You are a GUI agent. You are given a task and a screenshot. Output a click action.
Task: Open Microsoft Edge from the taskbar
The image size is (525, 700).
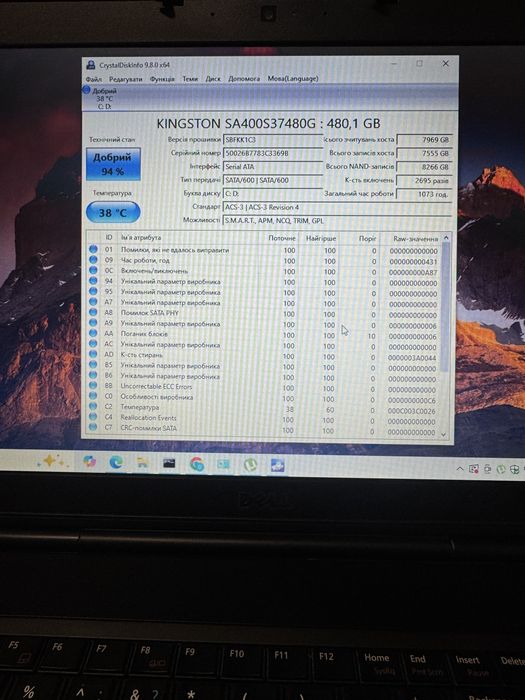(116, 462)
